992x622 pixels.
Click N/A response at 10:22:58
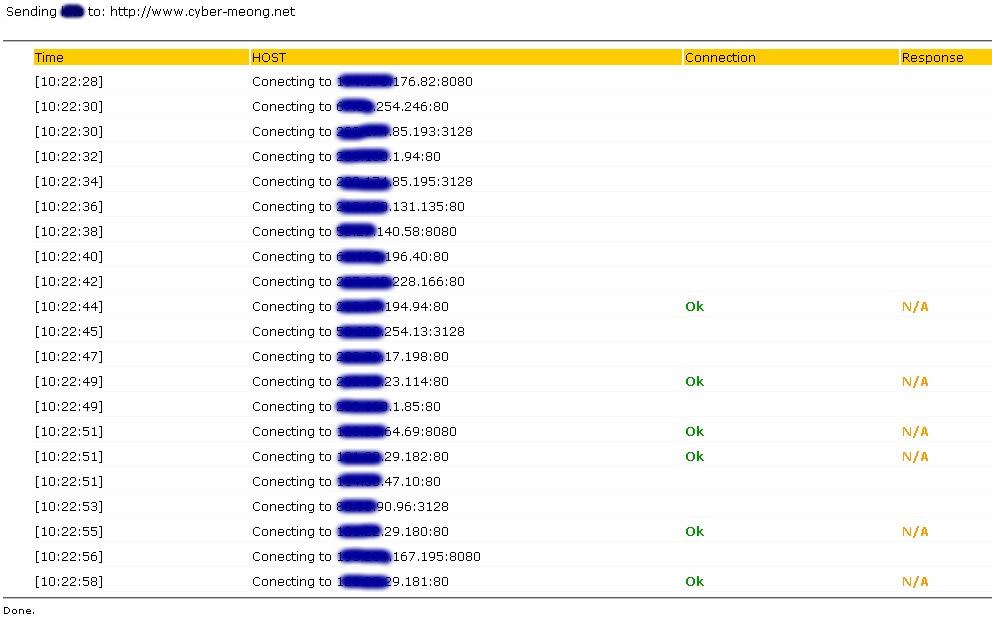(915, 582)
